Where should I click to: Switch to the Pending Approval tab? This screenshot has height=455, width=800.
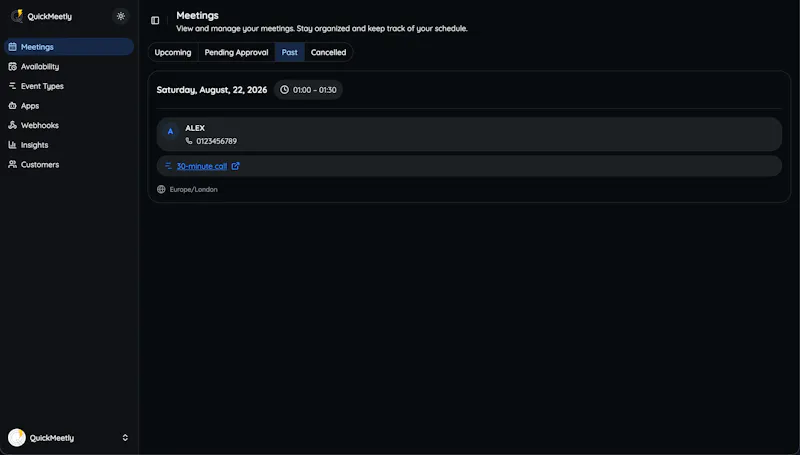click(236, 53)
